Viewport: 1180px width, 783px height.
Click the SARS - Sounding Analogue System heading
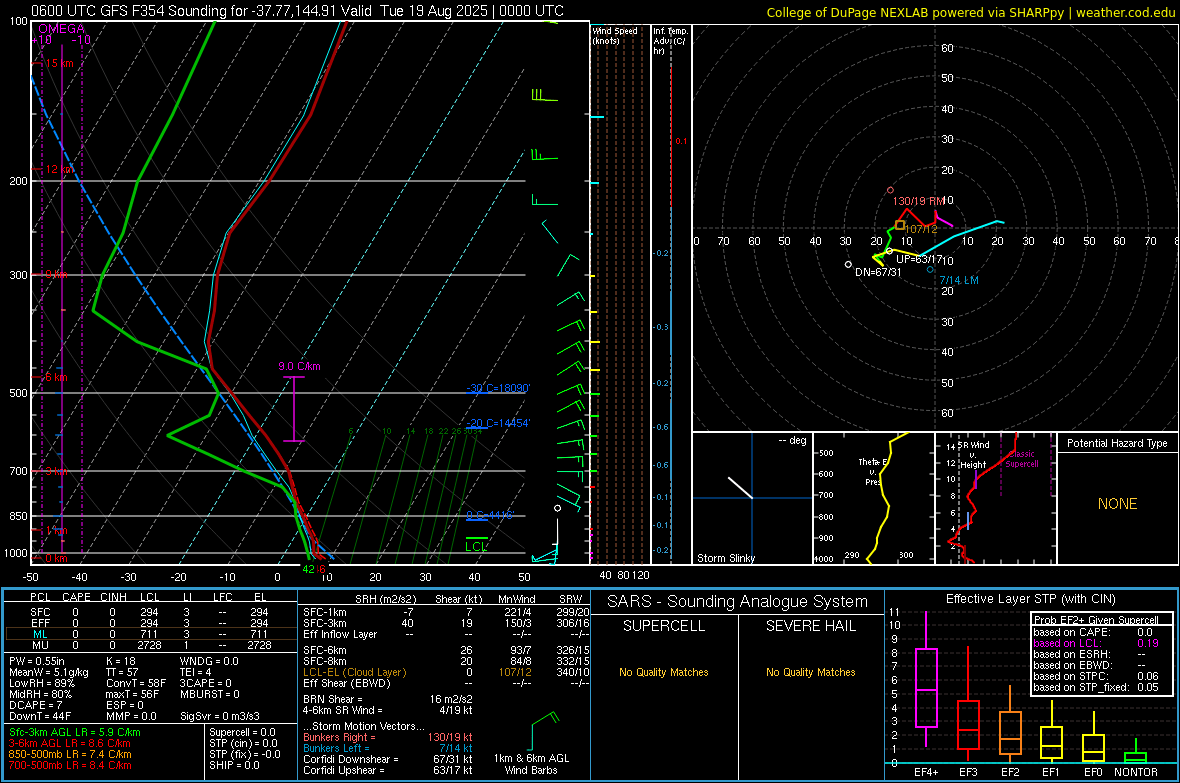tap(738, 602)
